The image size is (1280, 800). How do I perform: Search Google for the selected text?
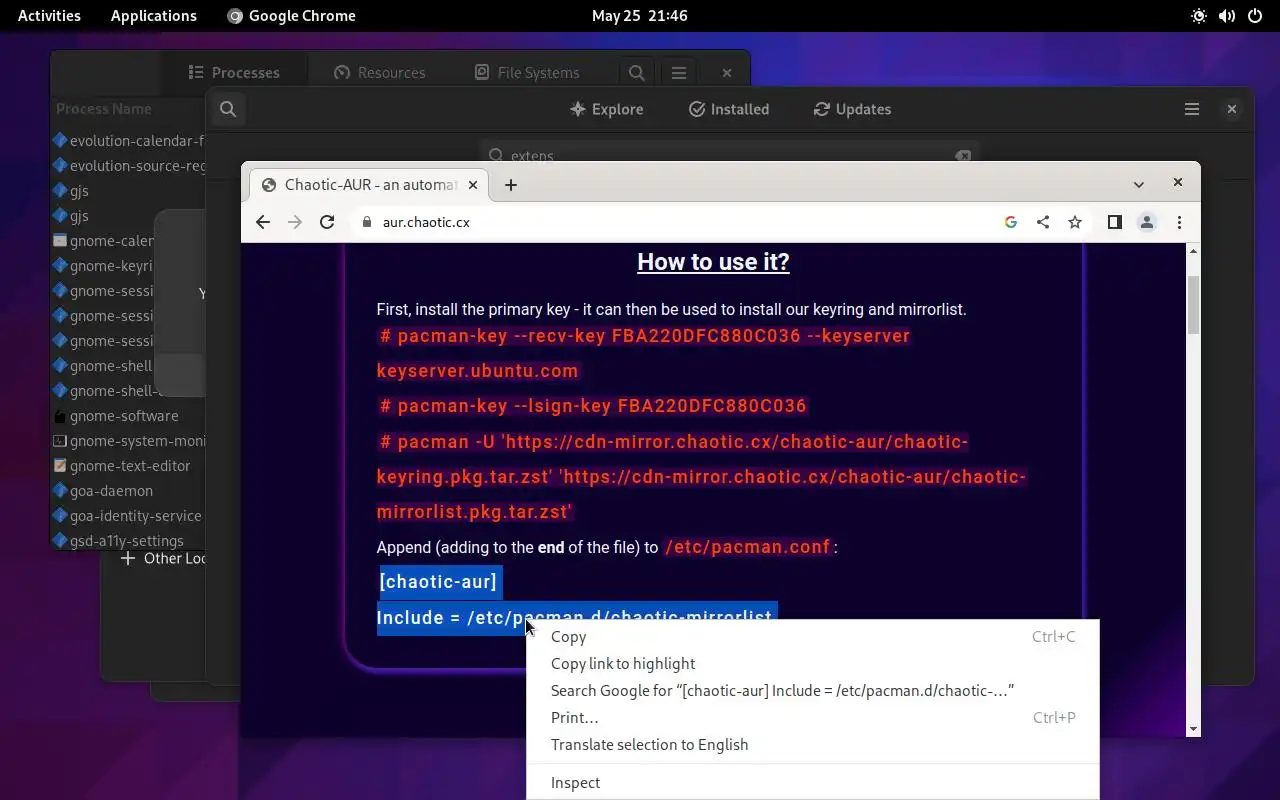(x=812, y=691)
